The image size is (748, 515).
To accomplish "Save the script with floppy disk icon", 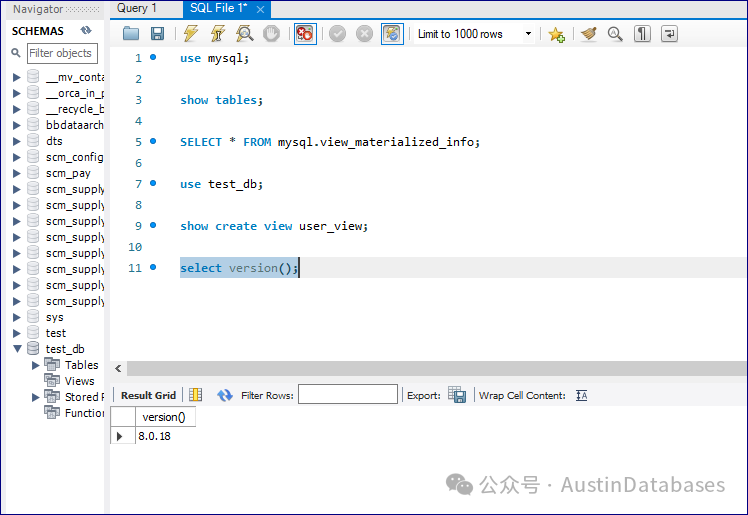I will click(157, 34).
